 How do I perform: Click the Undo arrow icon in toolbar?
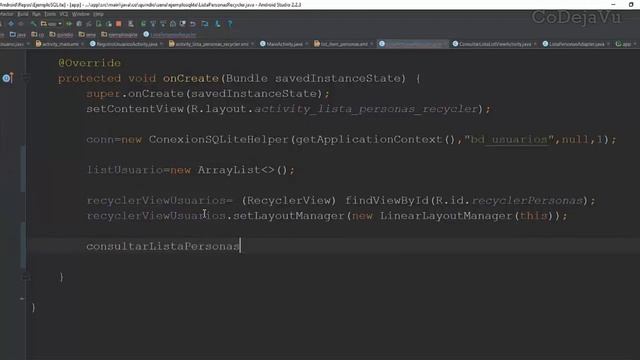193,24
